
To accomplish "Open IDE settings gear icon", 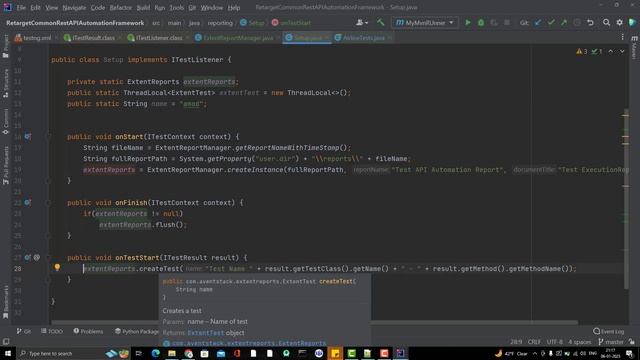I will [x=620, y=22].
